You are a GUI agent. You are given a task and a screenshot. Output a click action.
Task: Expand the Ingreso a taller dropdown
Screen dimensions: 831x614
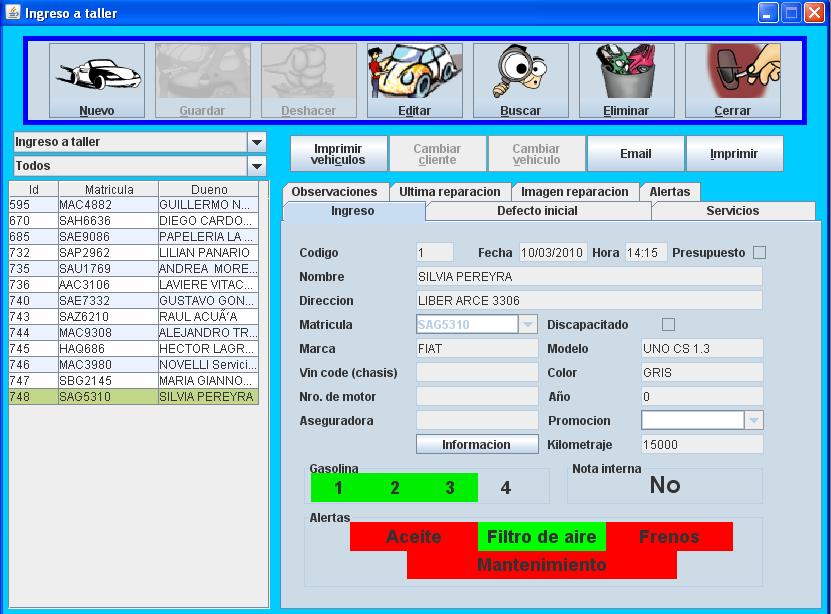pos(257,142)
